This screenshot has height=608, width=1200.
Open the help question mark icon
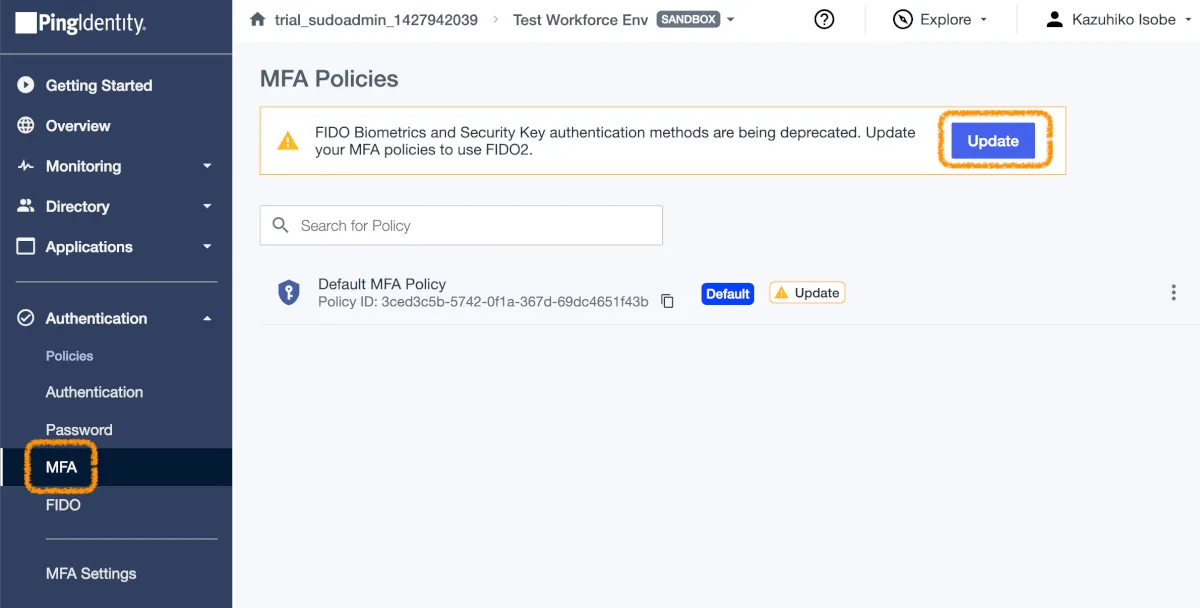point(824,20)
